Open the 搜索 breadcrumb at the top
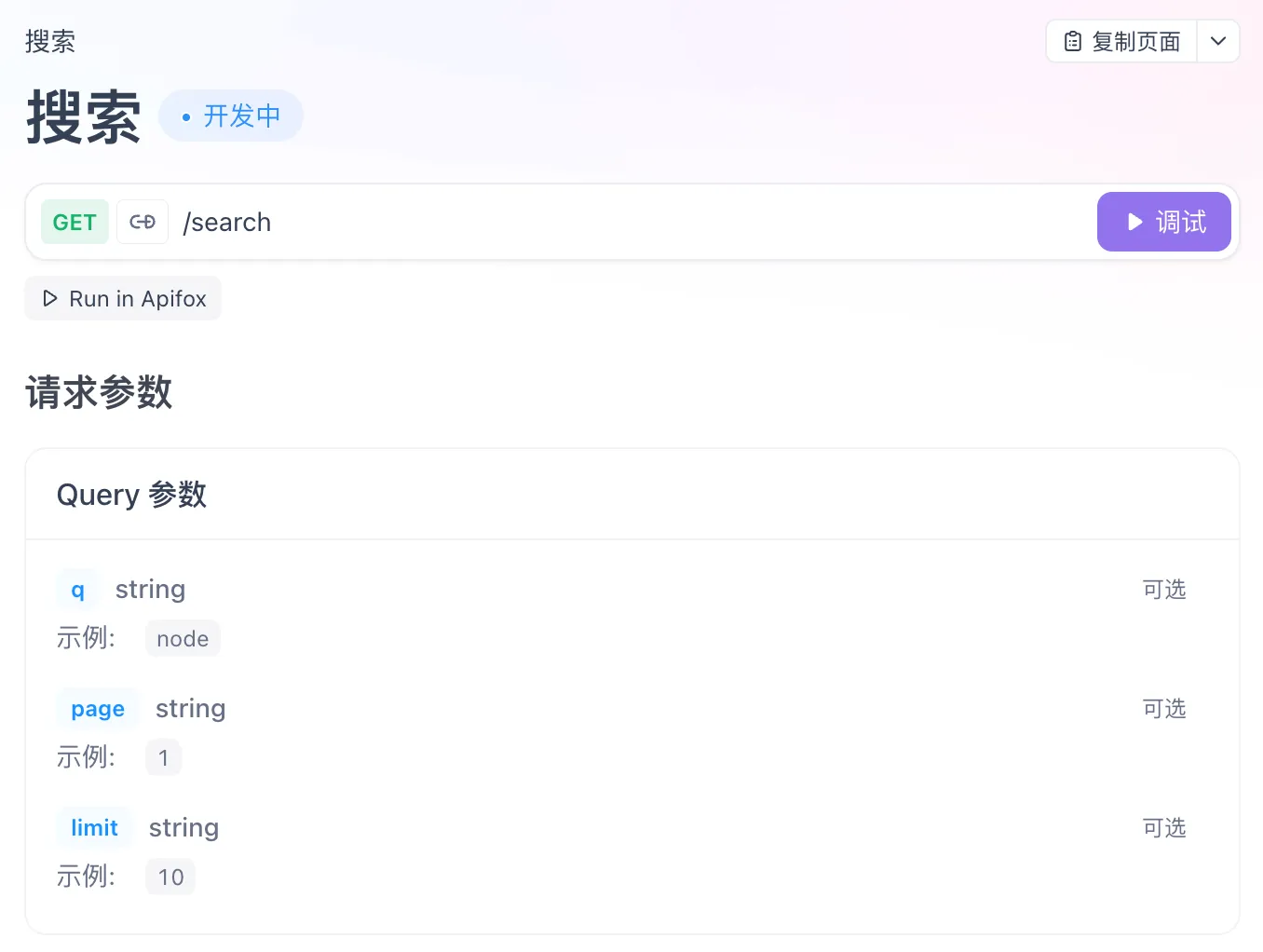This screenshot has height=952, width=1263. (50, 42)
